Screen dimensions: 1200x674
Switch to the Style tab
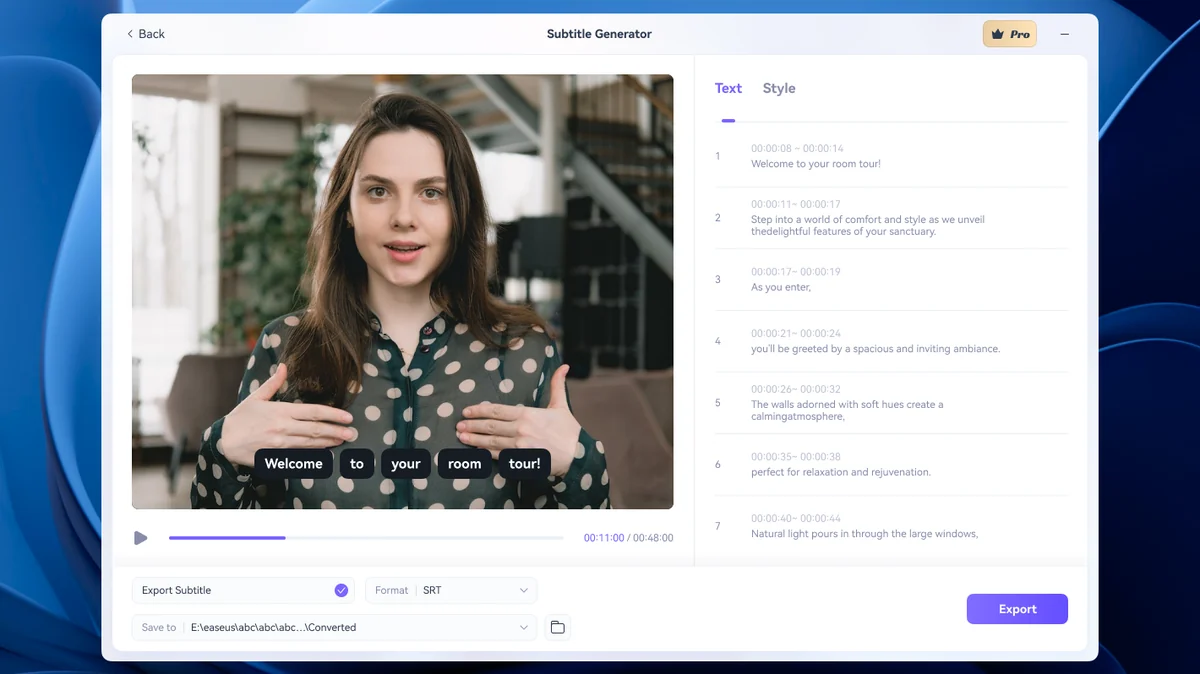pyautogui.click(x=779, y=88)
